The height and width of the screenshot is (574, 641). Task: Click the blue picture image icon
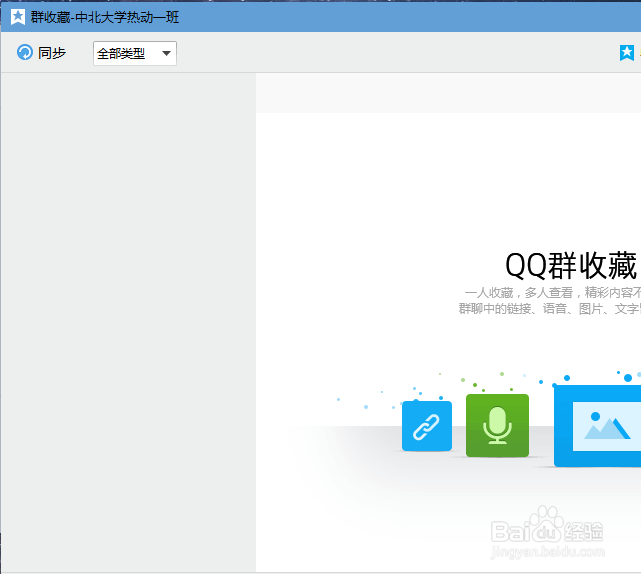coord(598,426)
